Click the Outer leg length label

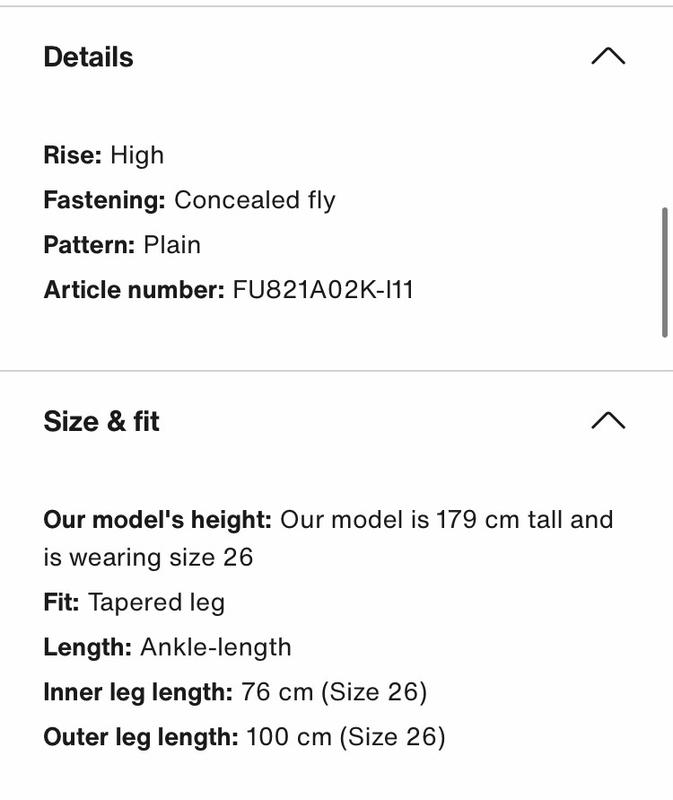(141, 737)
